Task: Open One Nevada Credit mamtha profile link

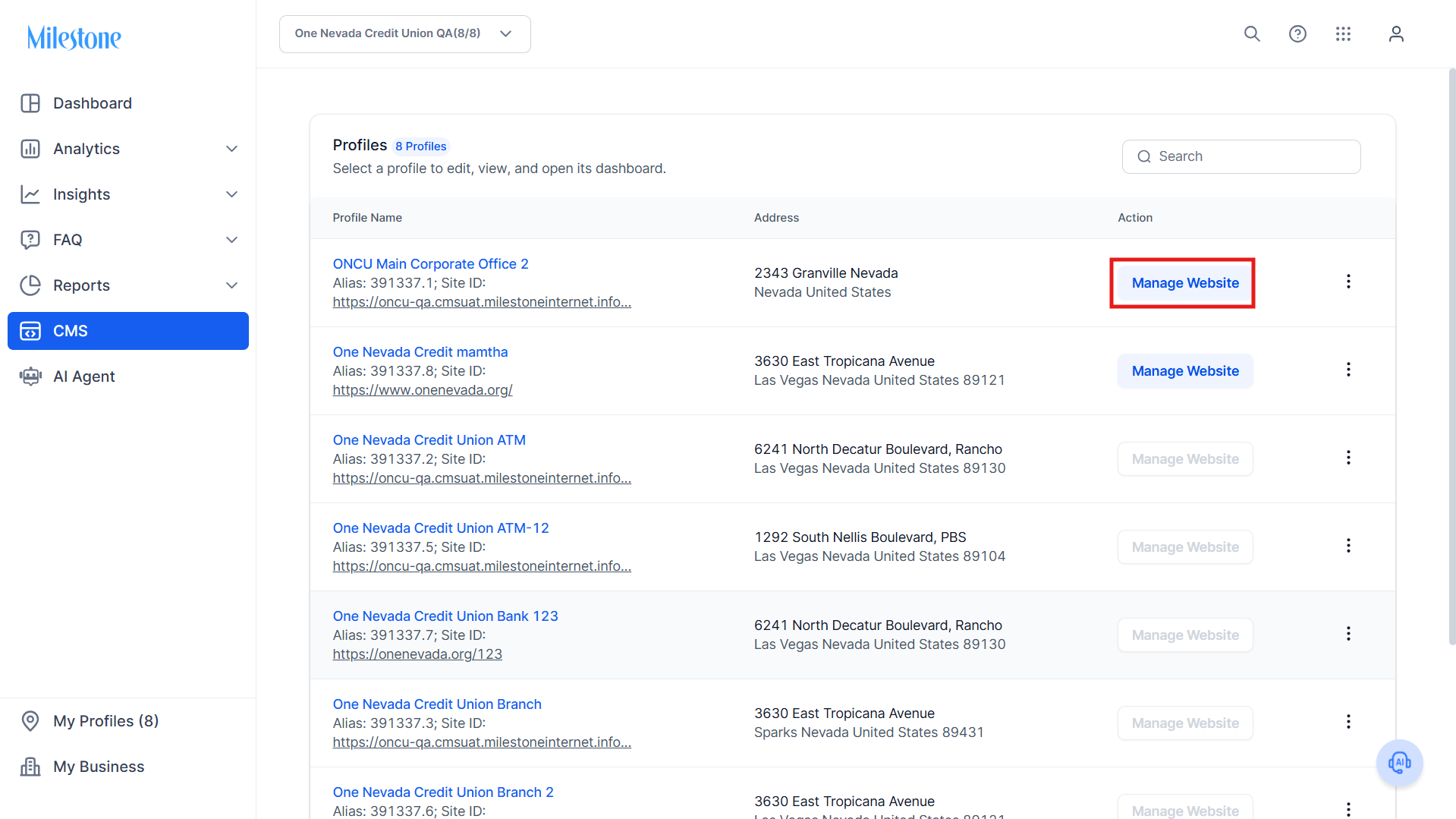Action: (x=420, y=352)
